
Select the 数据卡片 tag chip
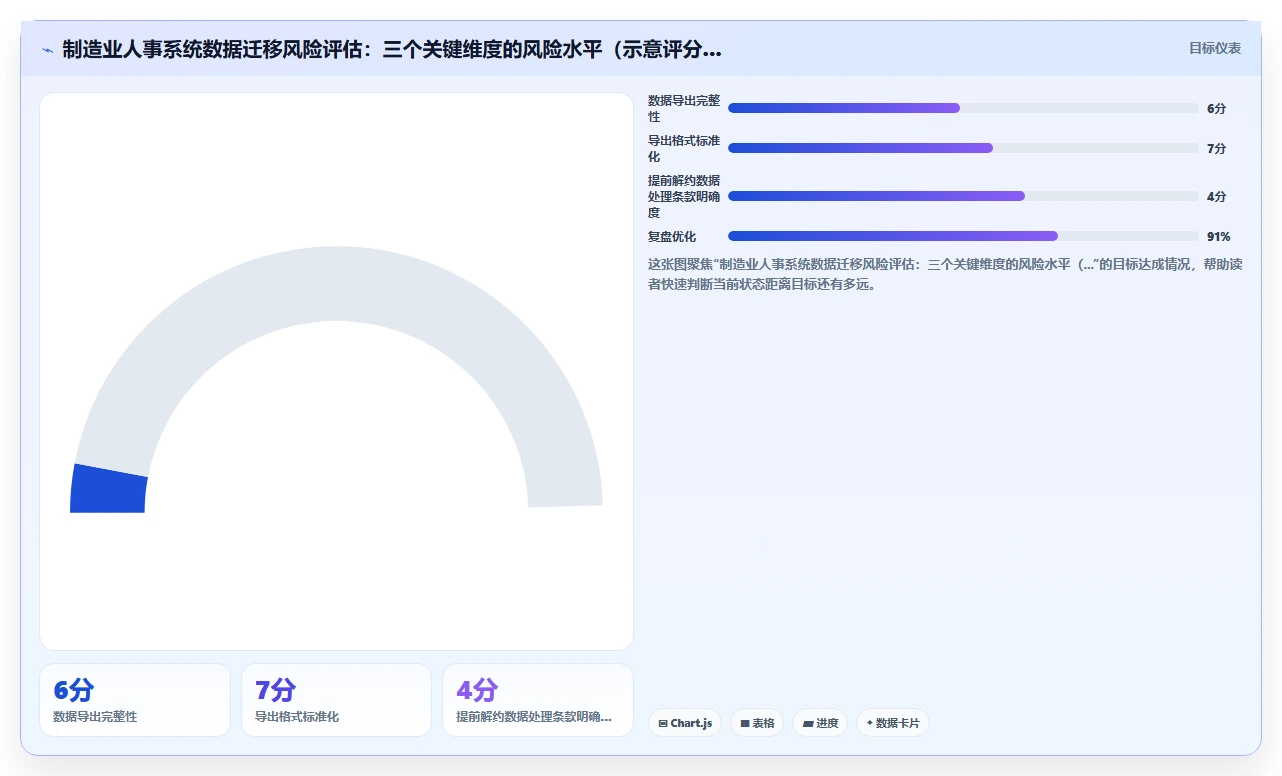(x=893, y=723)
